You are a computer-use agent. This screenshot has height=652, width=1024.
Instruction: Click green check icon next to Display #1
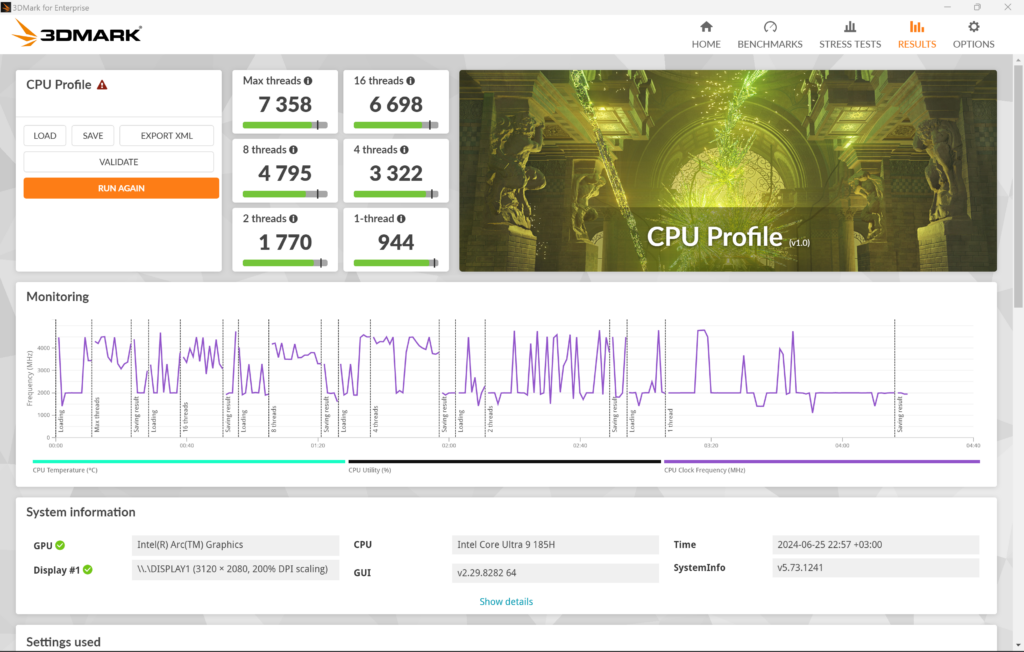(88, 569)
